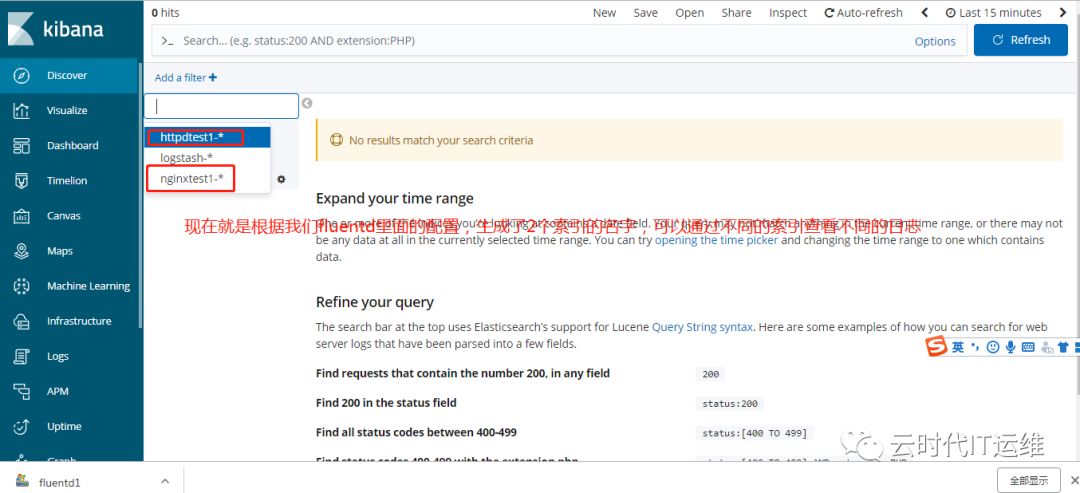Open the Maps icon in sidebar

coord(21,251)
